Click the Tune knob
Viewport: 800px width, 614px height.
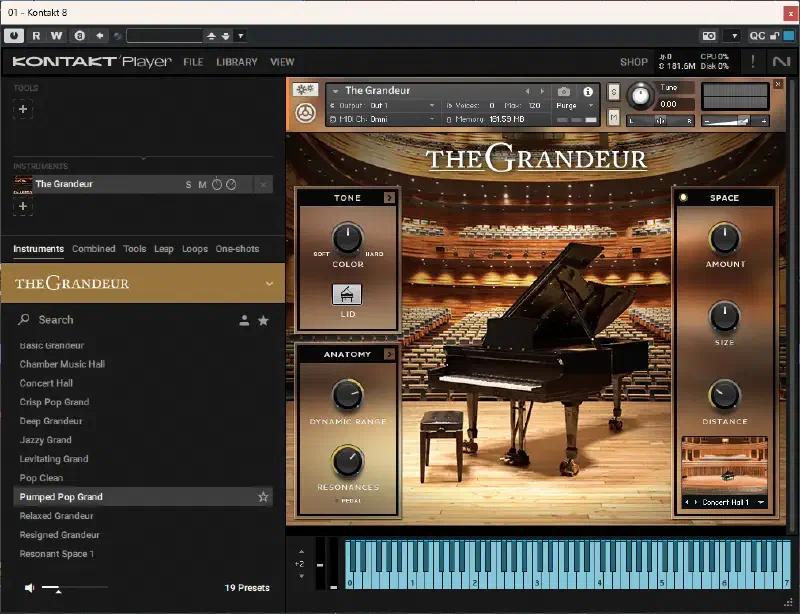[640, 95]
